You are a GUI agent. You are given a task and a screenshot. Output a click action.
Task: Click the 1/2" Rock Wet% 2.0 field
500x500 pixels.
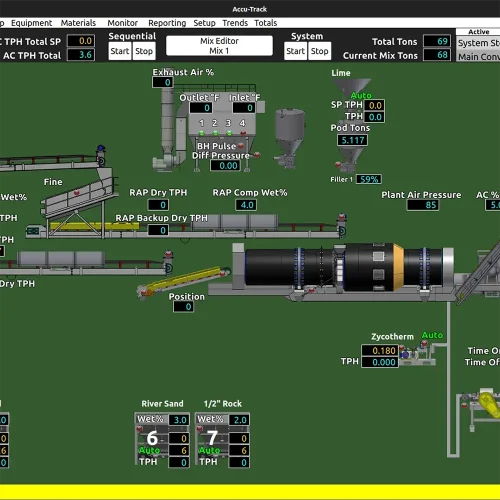point(239,420)
